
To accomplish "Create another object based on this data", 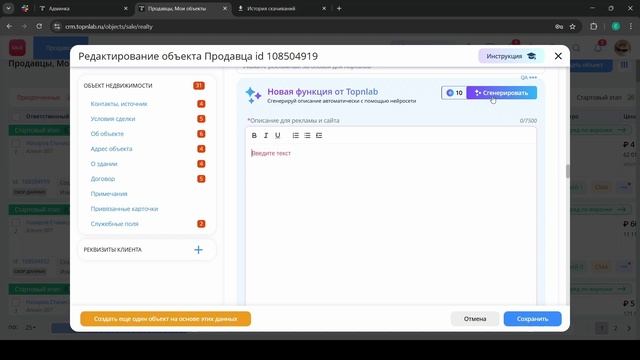I will point(165,319).
